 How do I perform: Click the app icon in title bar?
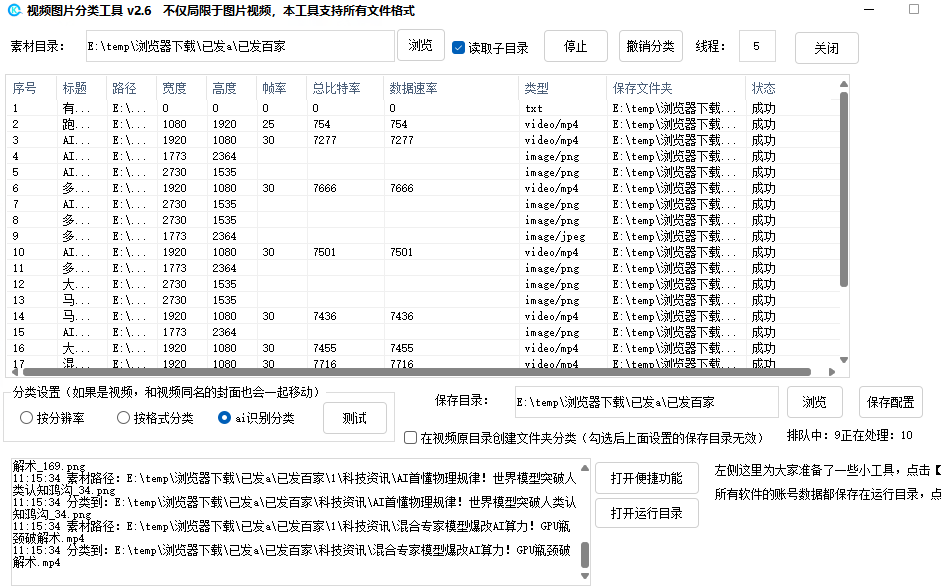click(x=14, y=10)
